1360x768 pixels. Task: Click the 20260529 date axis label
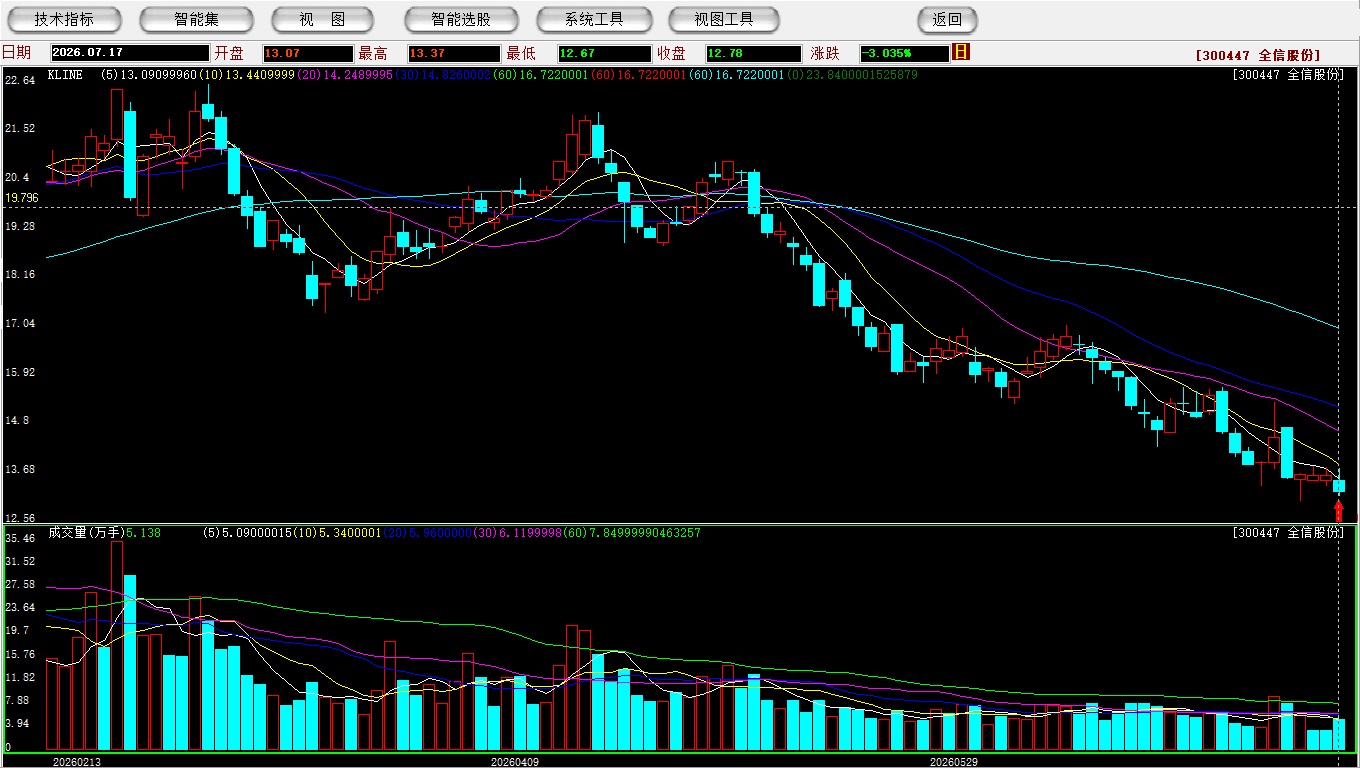[954, 761]
